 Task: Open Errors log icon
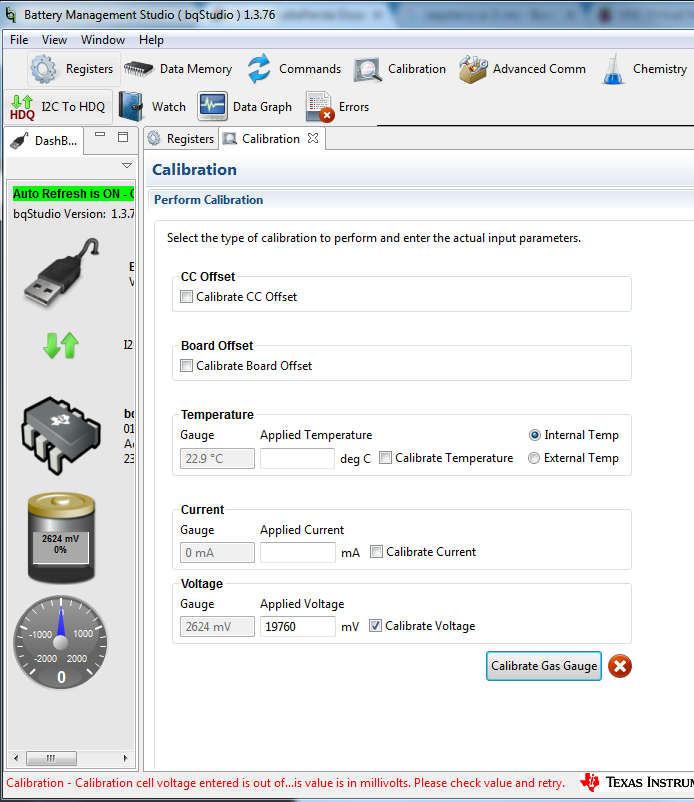(320, 107)
